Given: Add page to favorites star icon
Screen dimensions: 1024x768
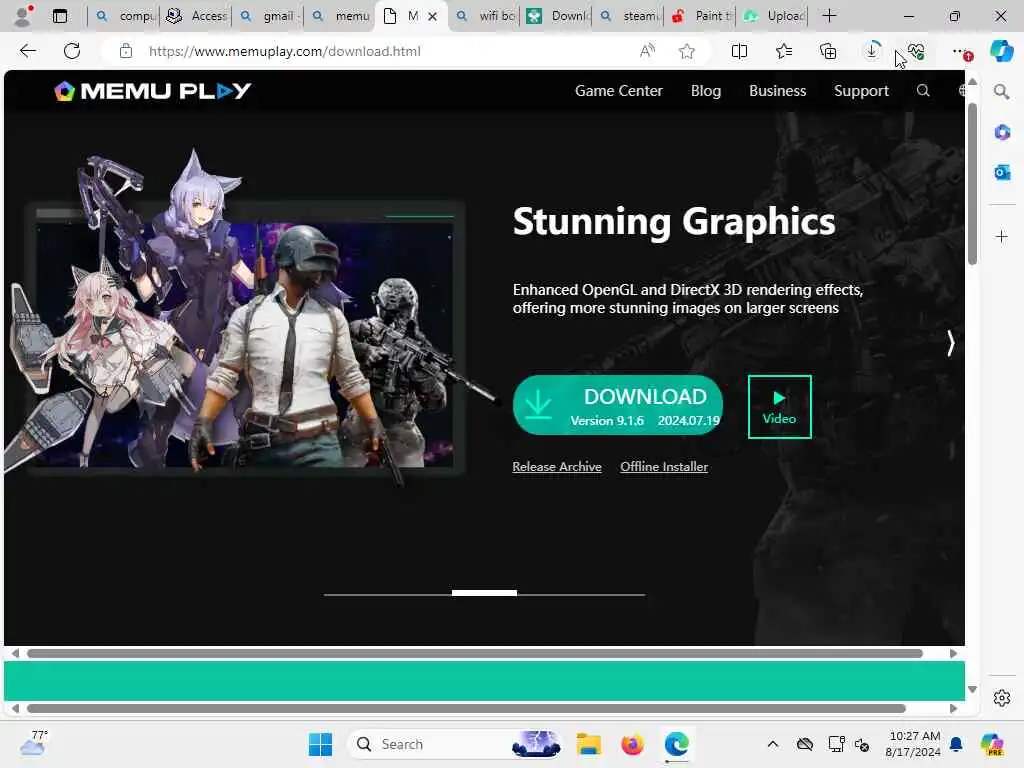Looking at the screenshot, I should (686, 51).
